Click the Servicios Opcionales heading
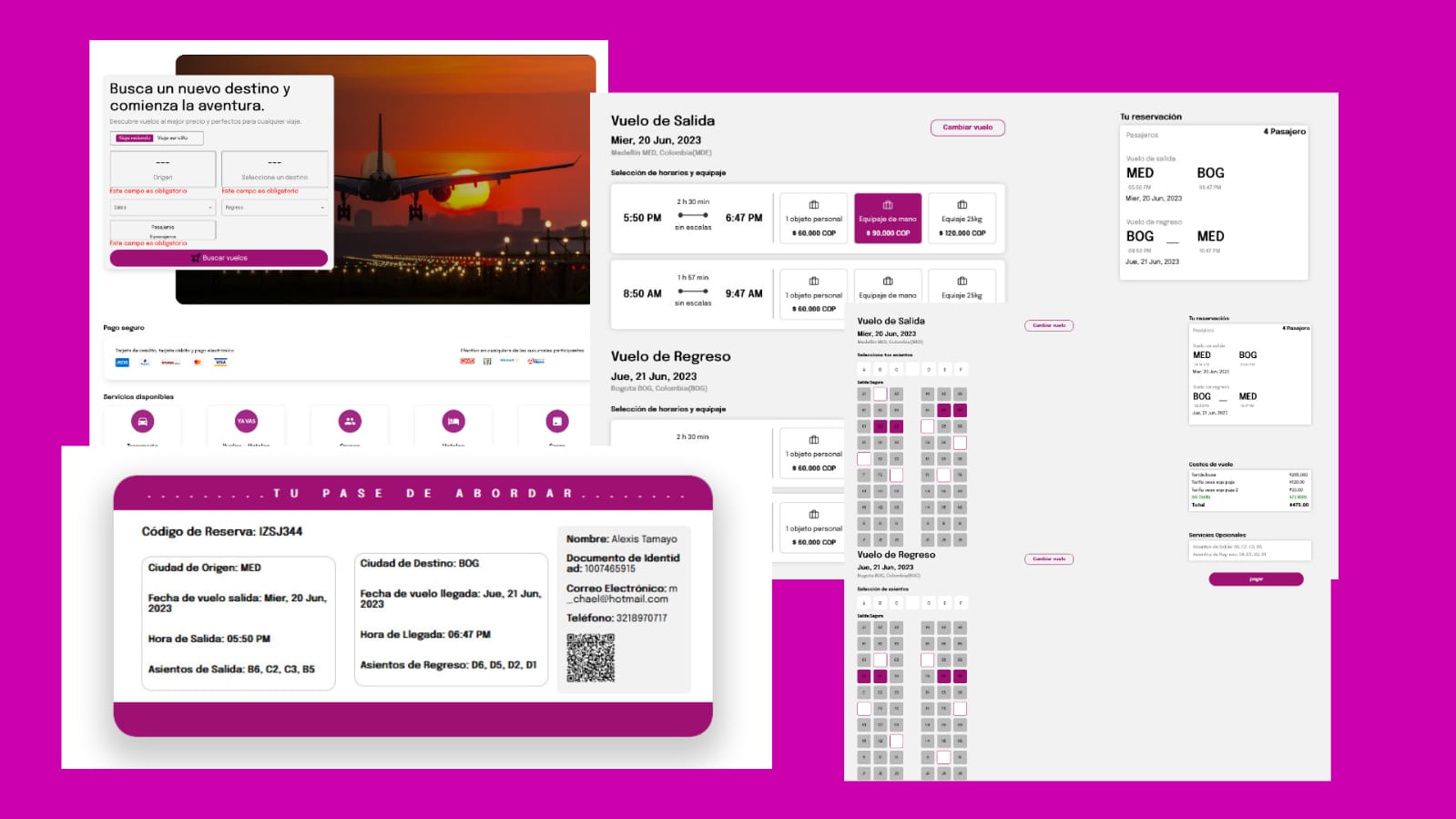1456x819 pixels. tap(1217, 536)
